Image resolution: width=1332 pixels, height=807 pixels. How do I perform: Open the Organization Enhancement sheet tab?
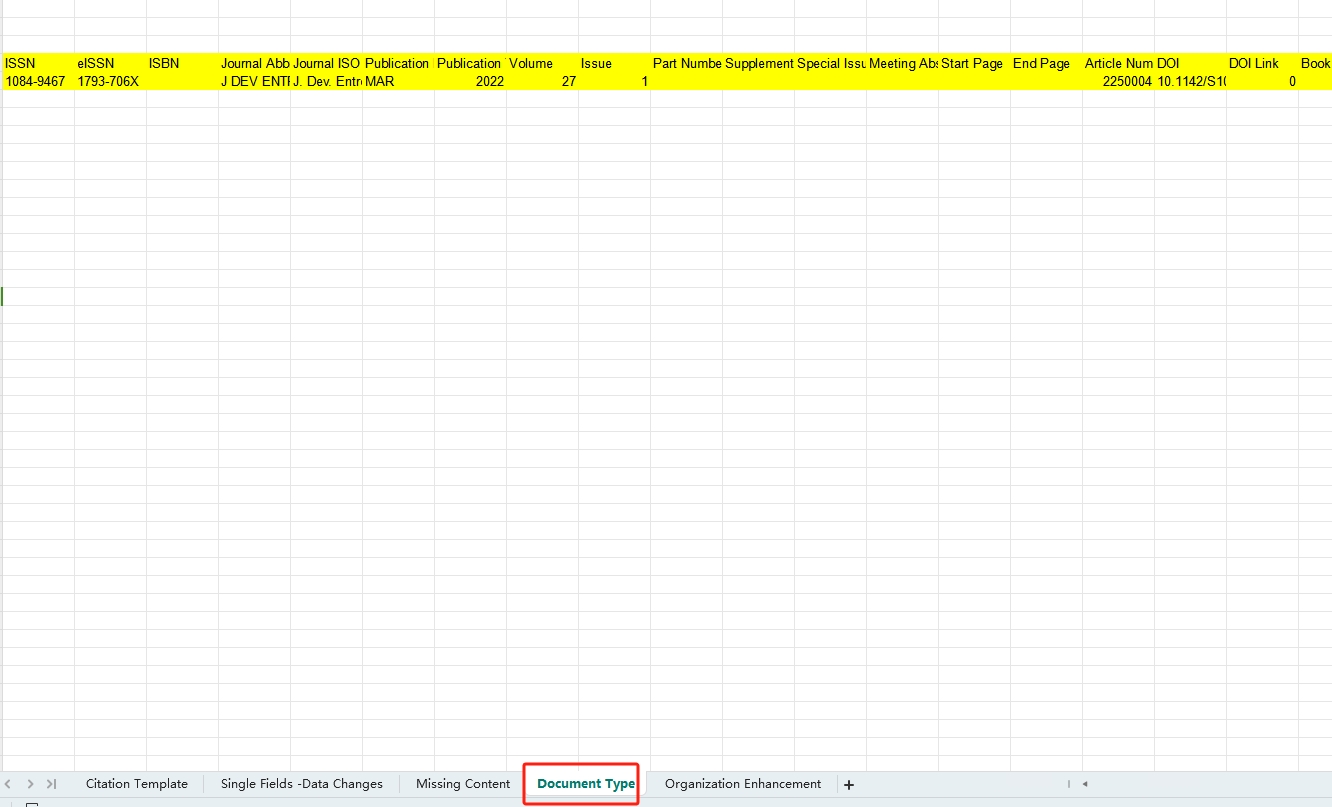(742, 784)
